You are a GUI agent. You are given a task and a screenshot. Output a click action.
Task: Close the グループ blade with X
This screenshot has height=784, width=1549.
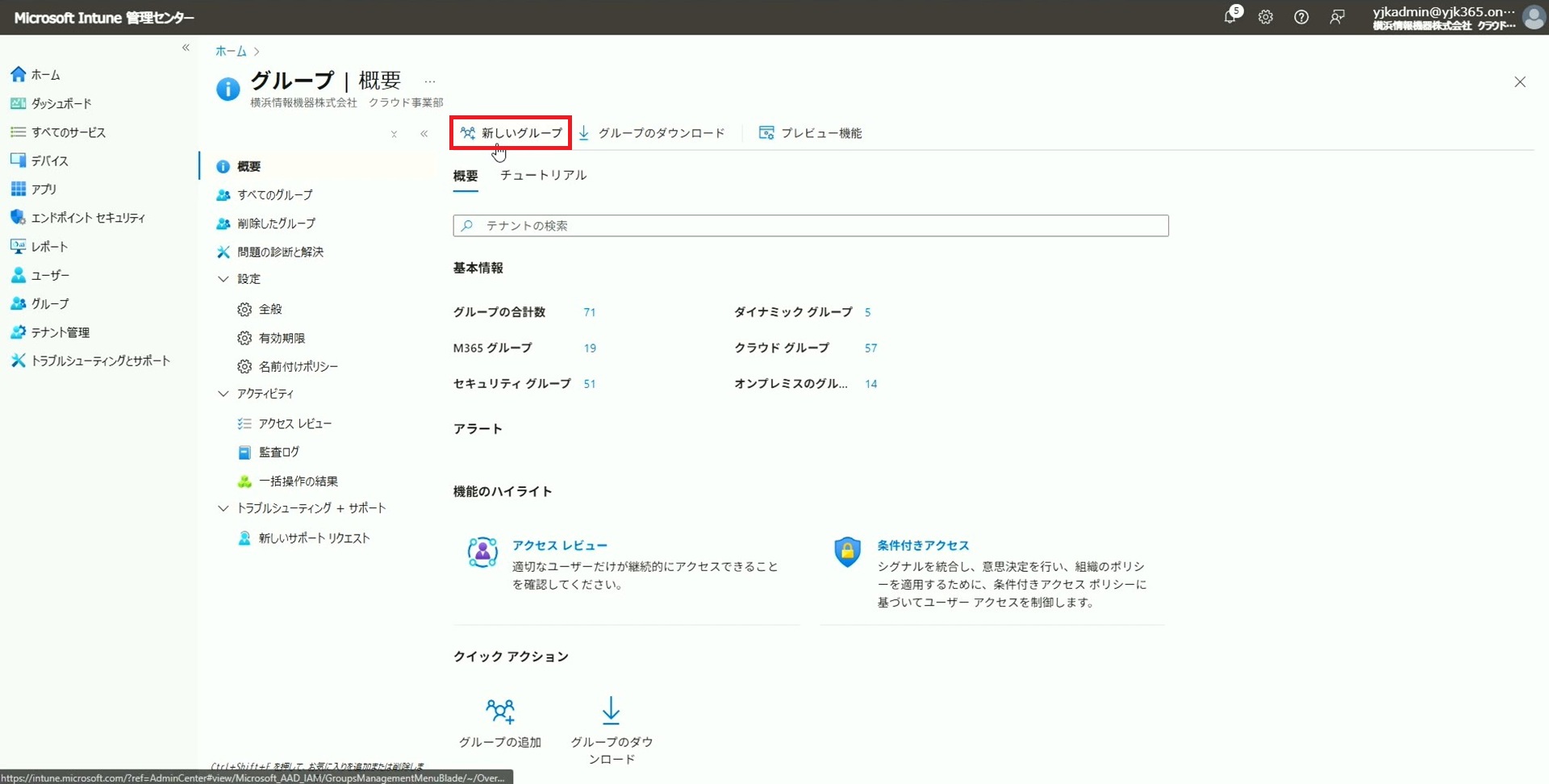click(x=1520, y=82)
